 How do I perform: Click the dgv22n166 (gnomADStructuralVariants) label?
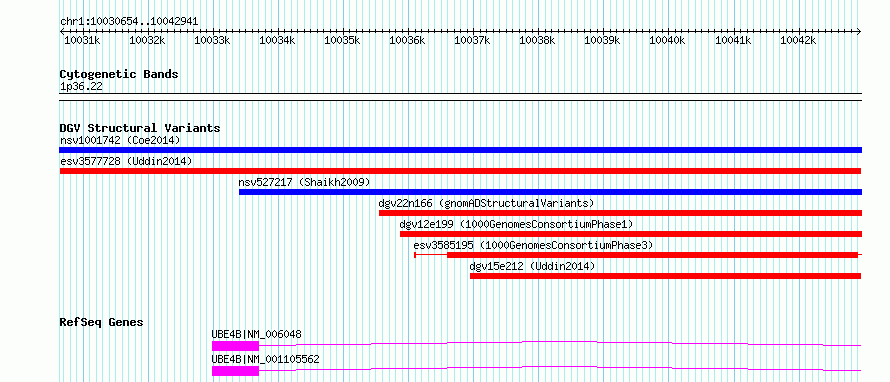coord(486,203)
